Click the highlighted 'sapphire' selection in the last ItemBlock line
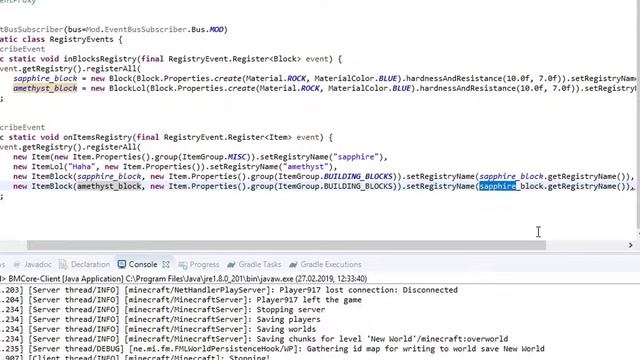640x360 pixels. pos(498,187)
